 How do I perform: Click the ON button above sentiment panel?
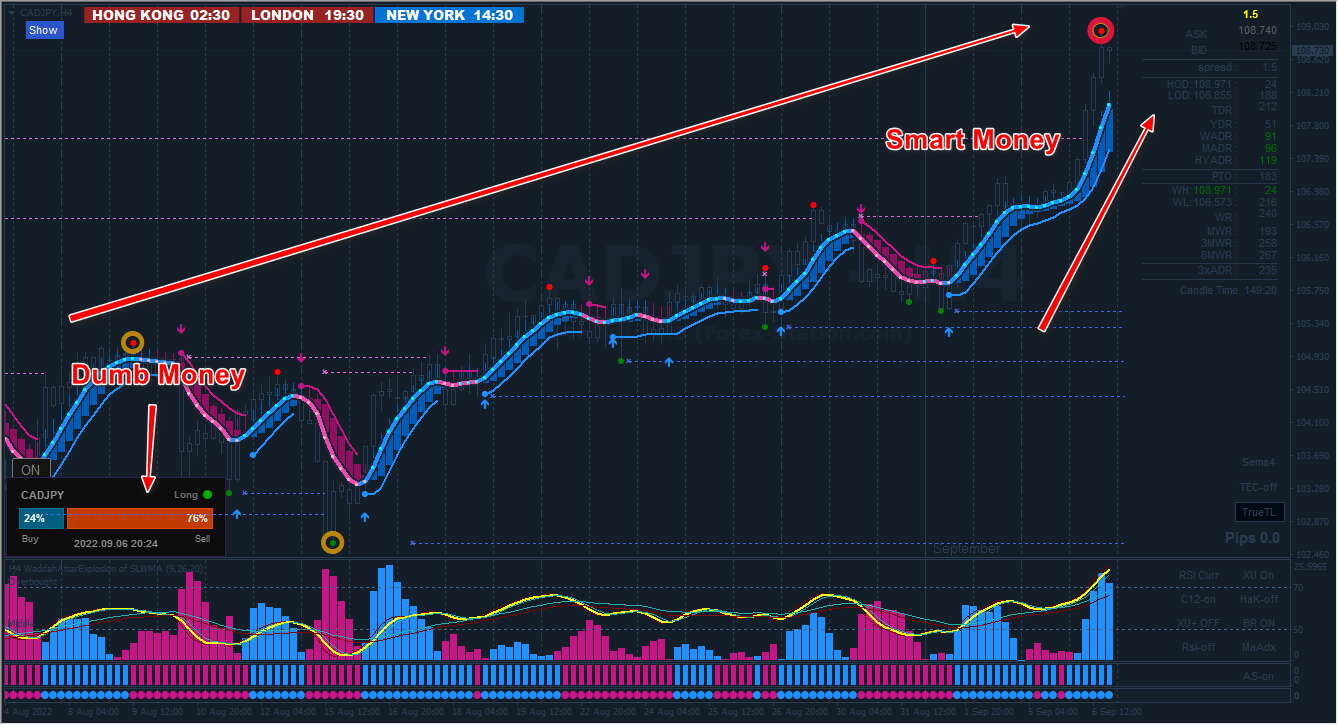pos(31,470)
